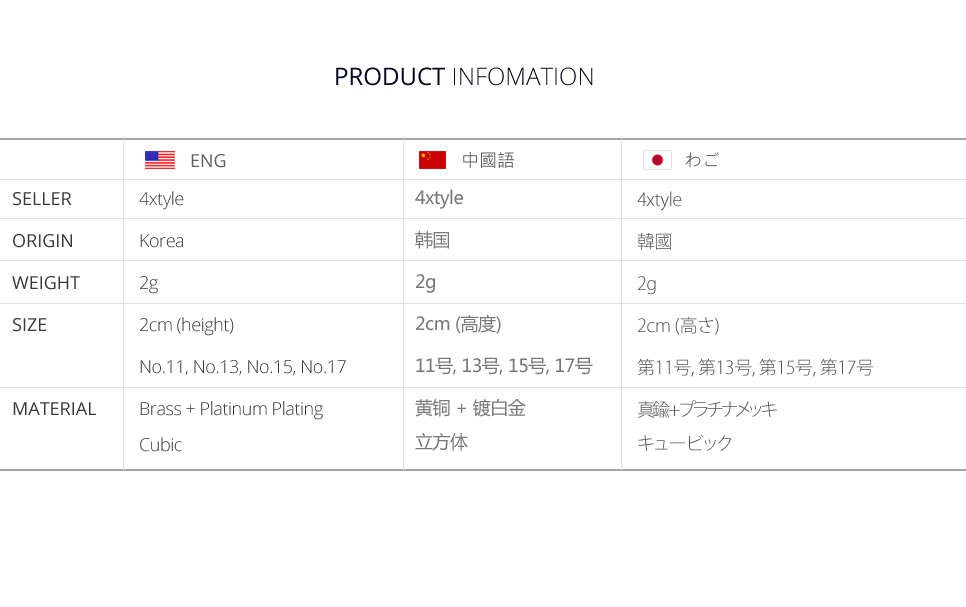Click the ORIGIN row label
966x607 pixels.
pyautogui.click(x=43, y=241)
